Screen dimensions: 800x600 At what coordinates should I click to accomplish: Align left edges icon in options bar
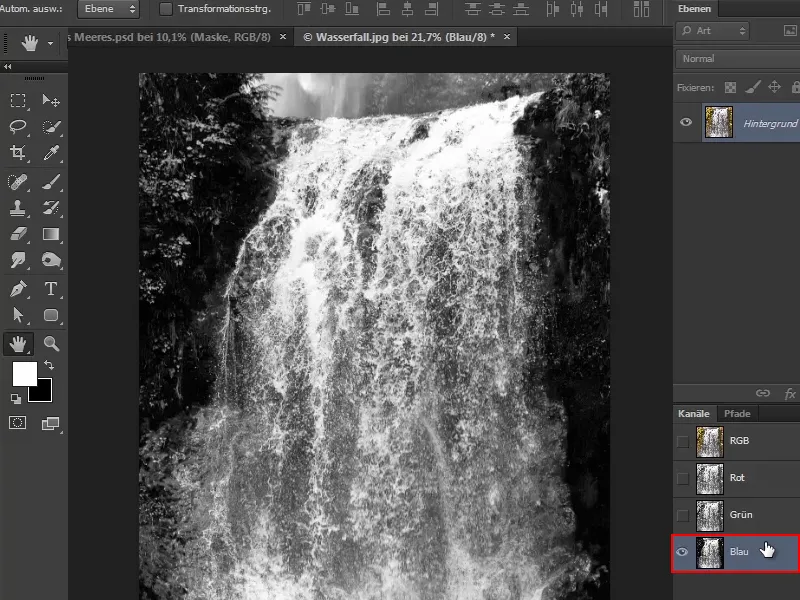click(383, 9)
